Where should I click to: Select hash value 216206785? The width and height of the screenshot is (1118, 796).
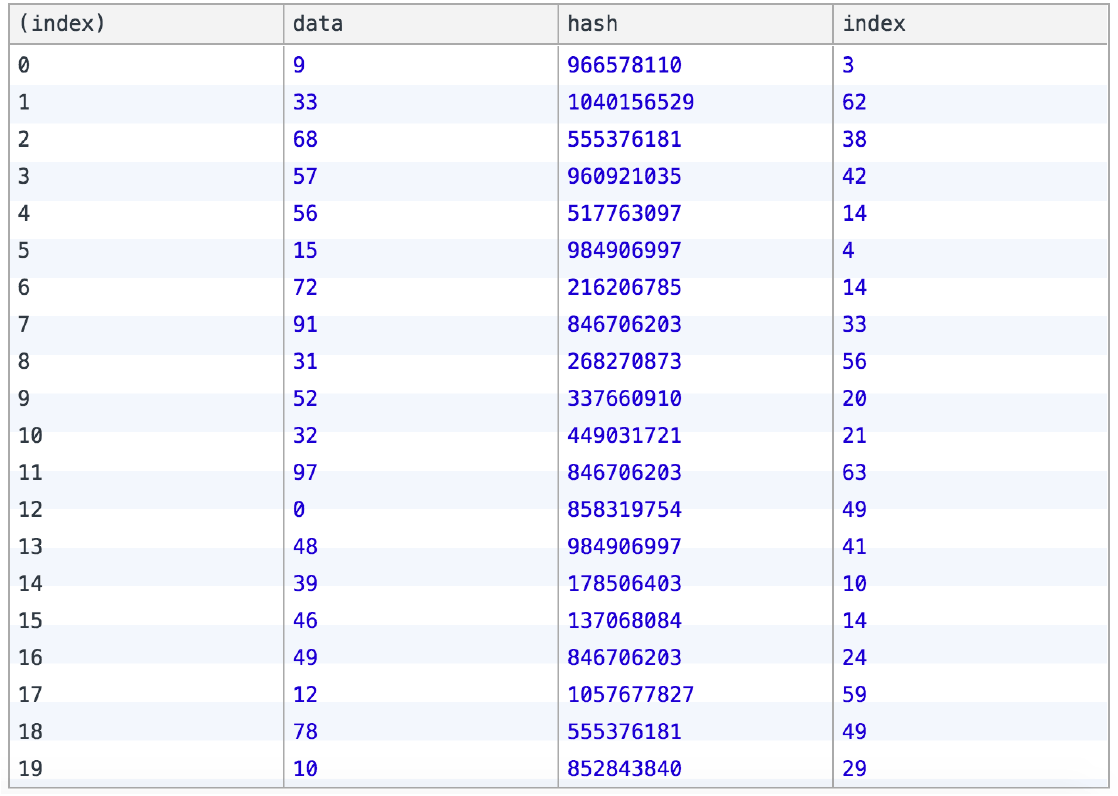[625, 288]
